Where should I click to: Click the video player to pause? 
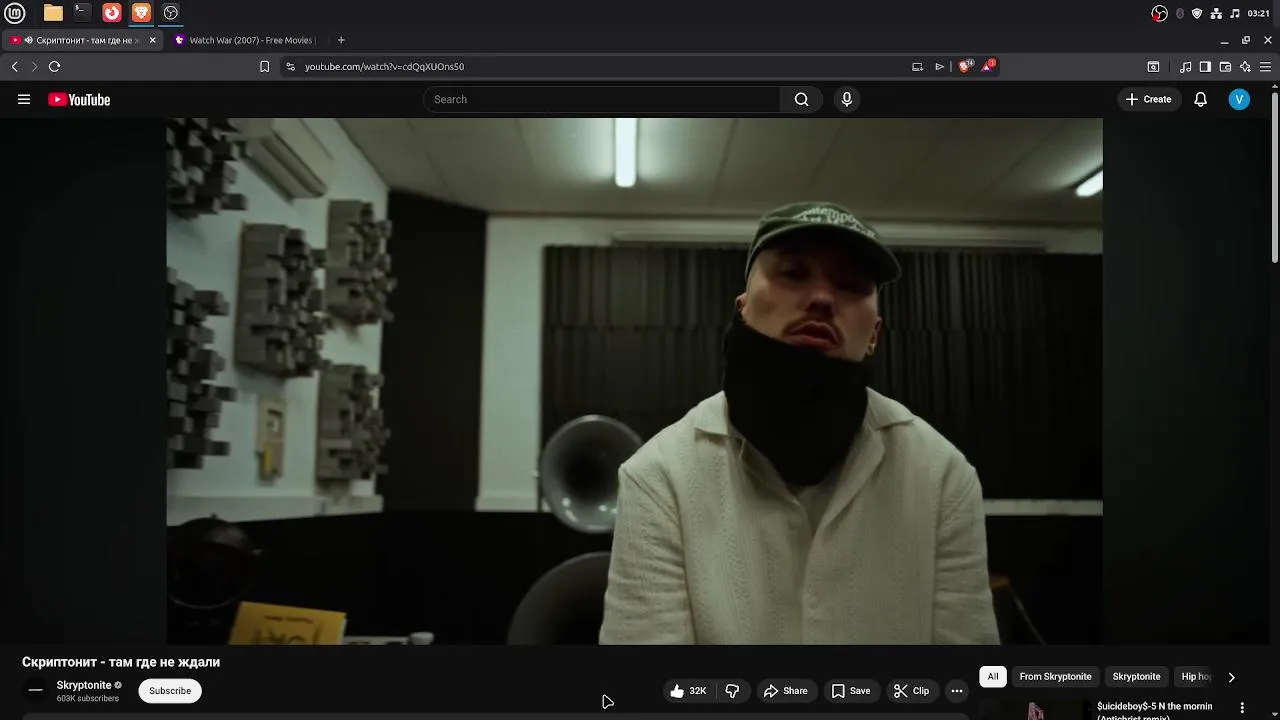click(x=634, y=381)
